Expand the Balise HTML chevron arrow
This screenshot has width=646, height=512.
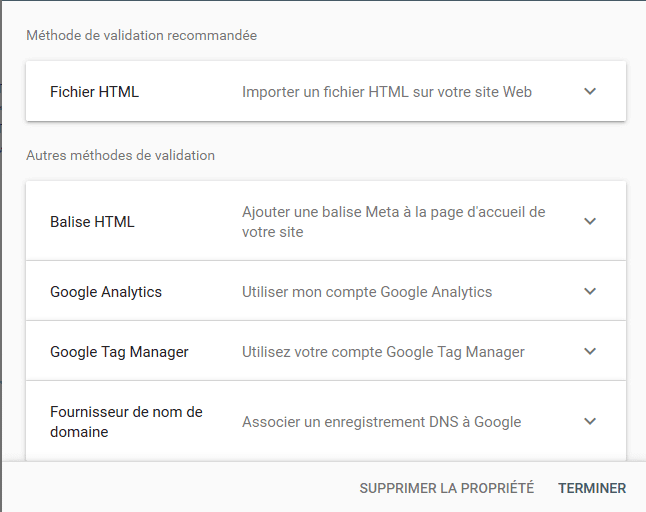[x=590, y=222]
